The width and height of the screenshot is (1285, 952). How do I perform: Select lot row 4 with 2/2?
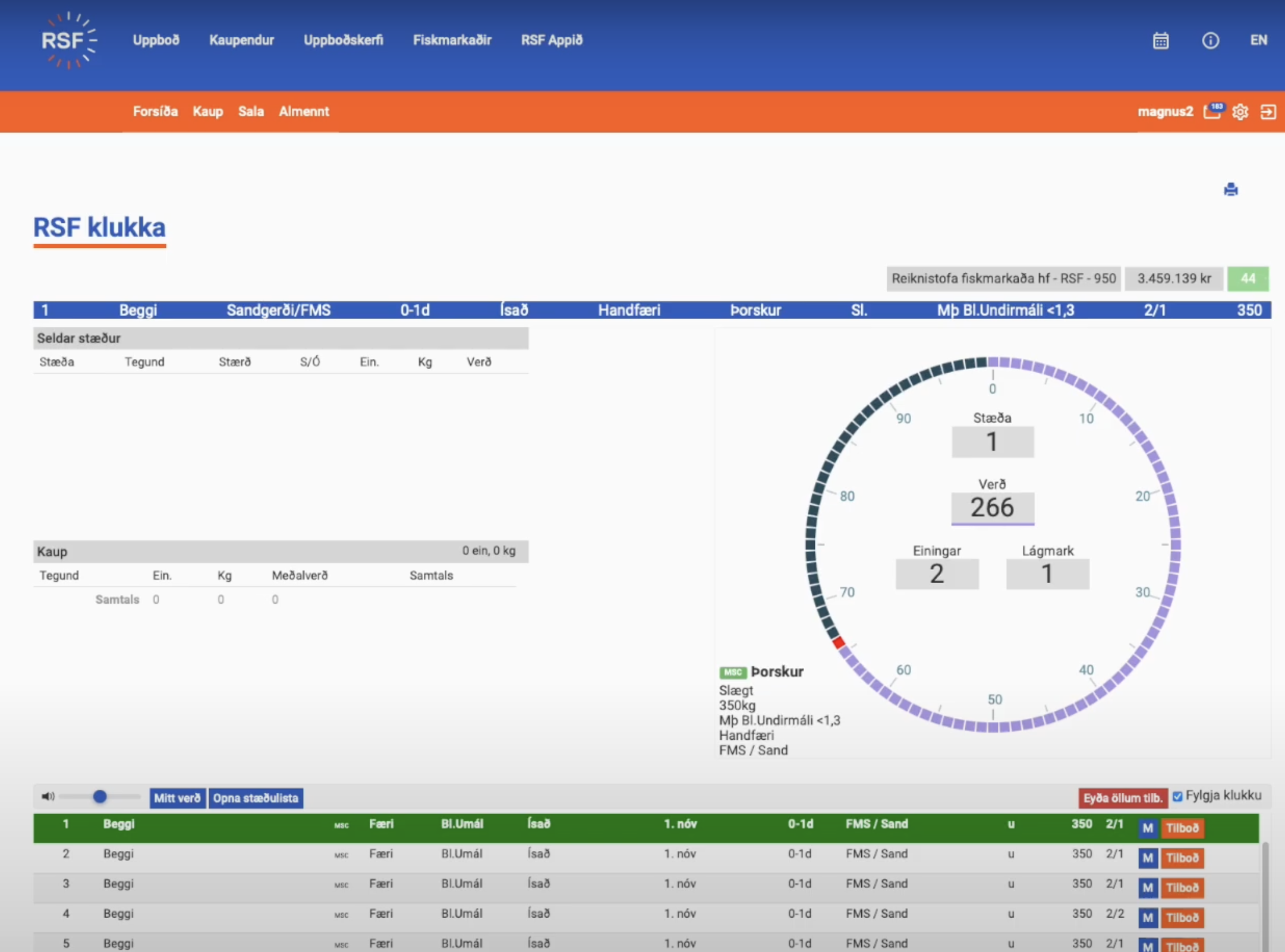[646, 917]
